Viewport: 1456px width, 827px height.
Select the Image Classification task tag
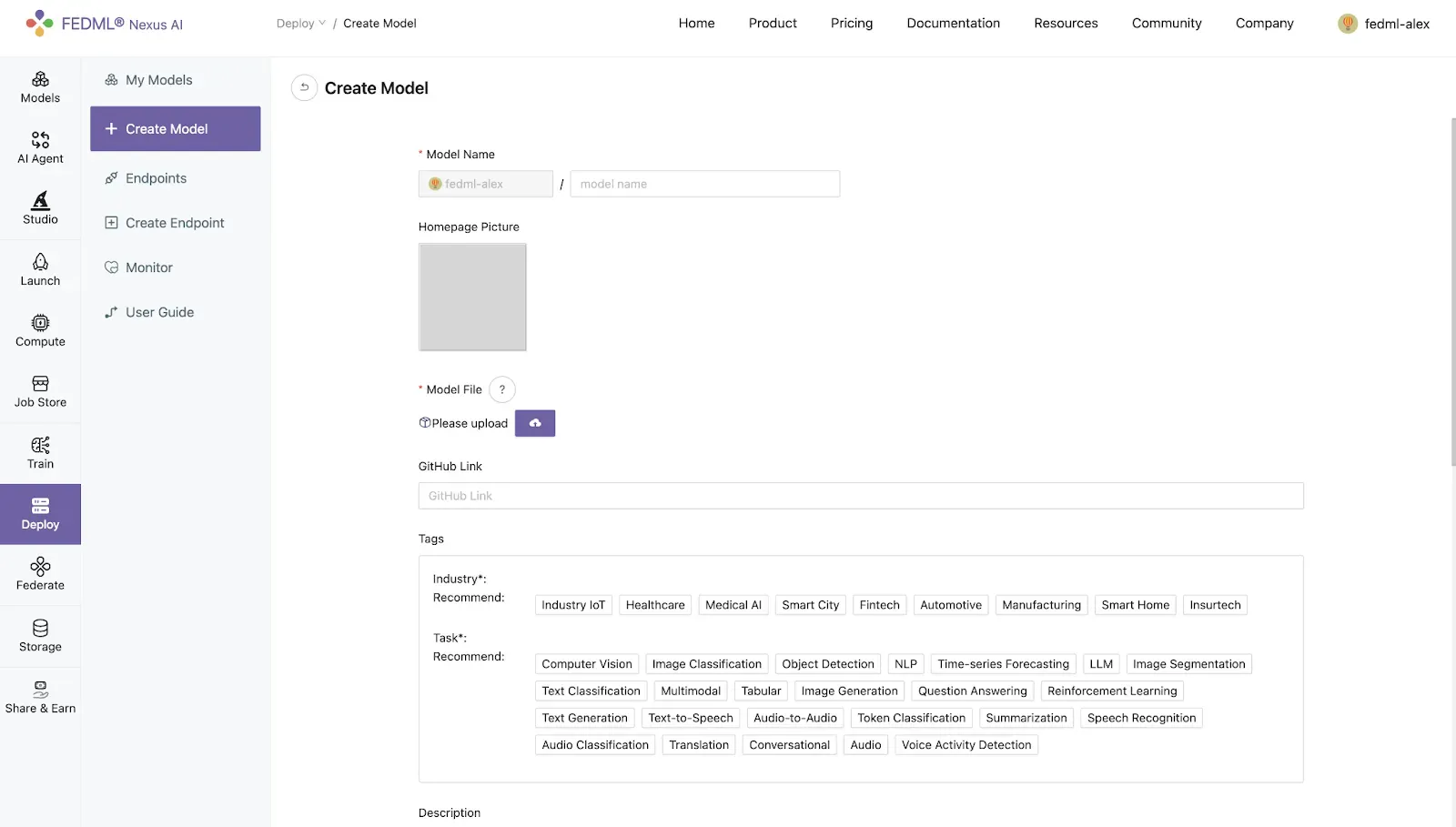pyautogui.click(x=707, y=664)
